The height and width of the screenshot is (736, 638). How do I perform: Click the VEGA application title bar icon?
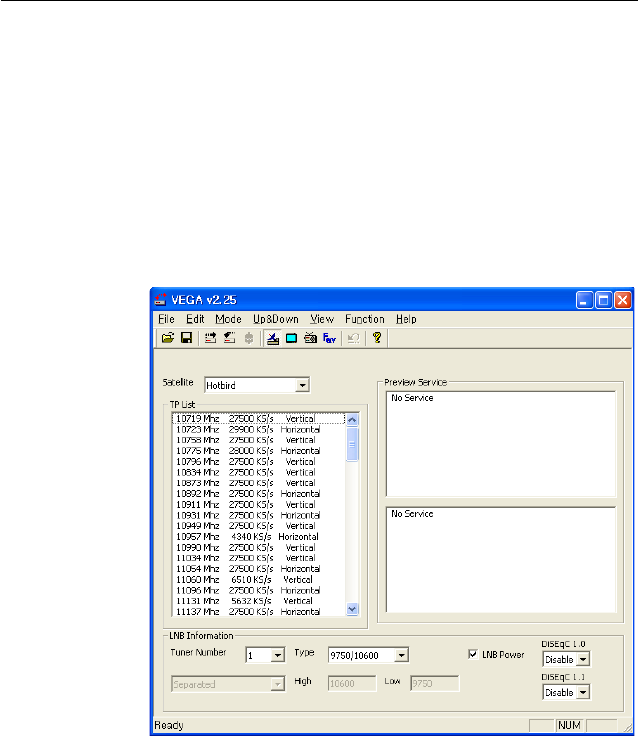(161, 299)
